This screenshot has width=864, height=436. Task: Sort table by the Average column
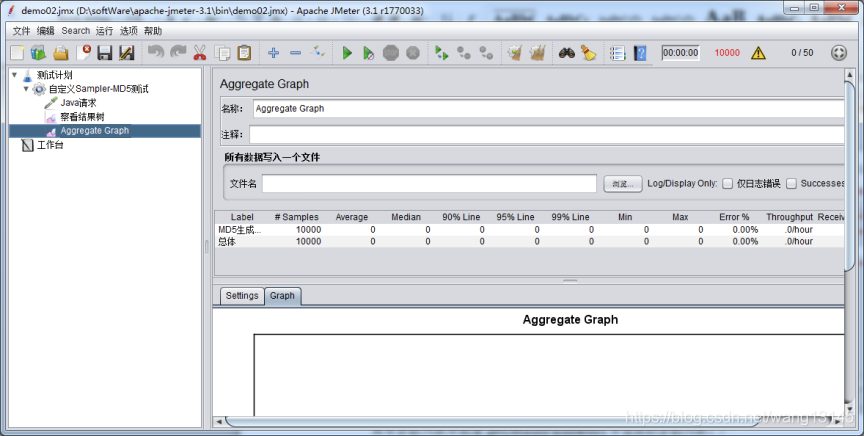coord(352,217)
